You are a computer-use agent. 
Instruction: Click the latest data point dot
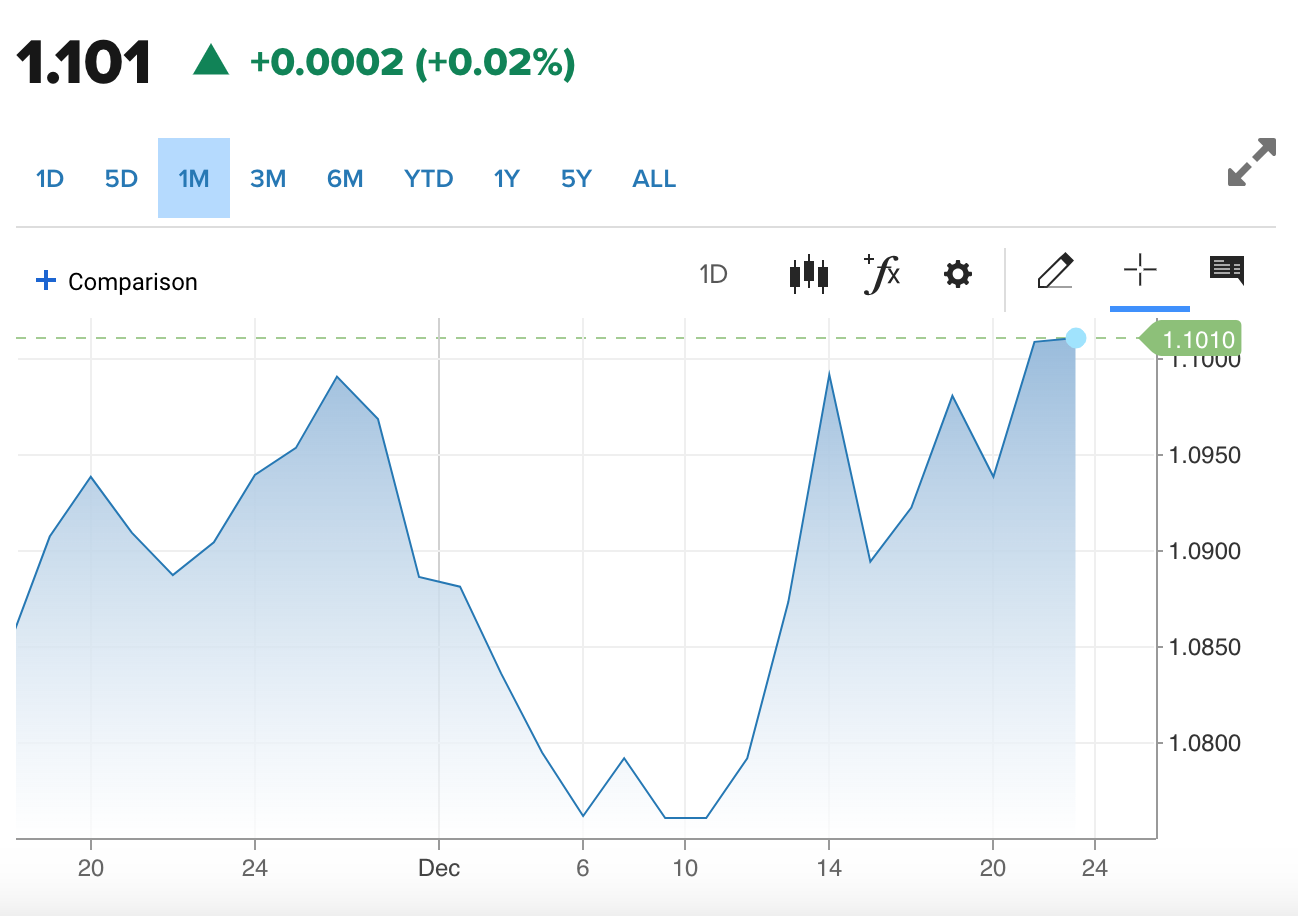click(1075, 338)
